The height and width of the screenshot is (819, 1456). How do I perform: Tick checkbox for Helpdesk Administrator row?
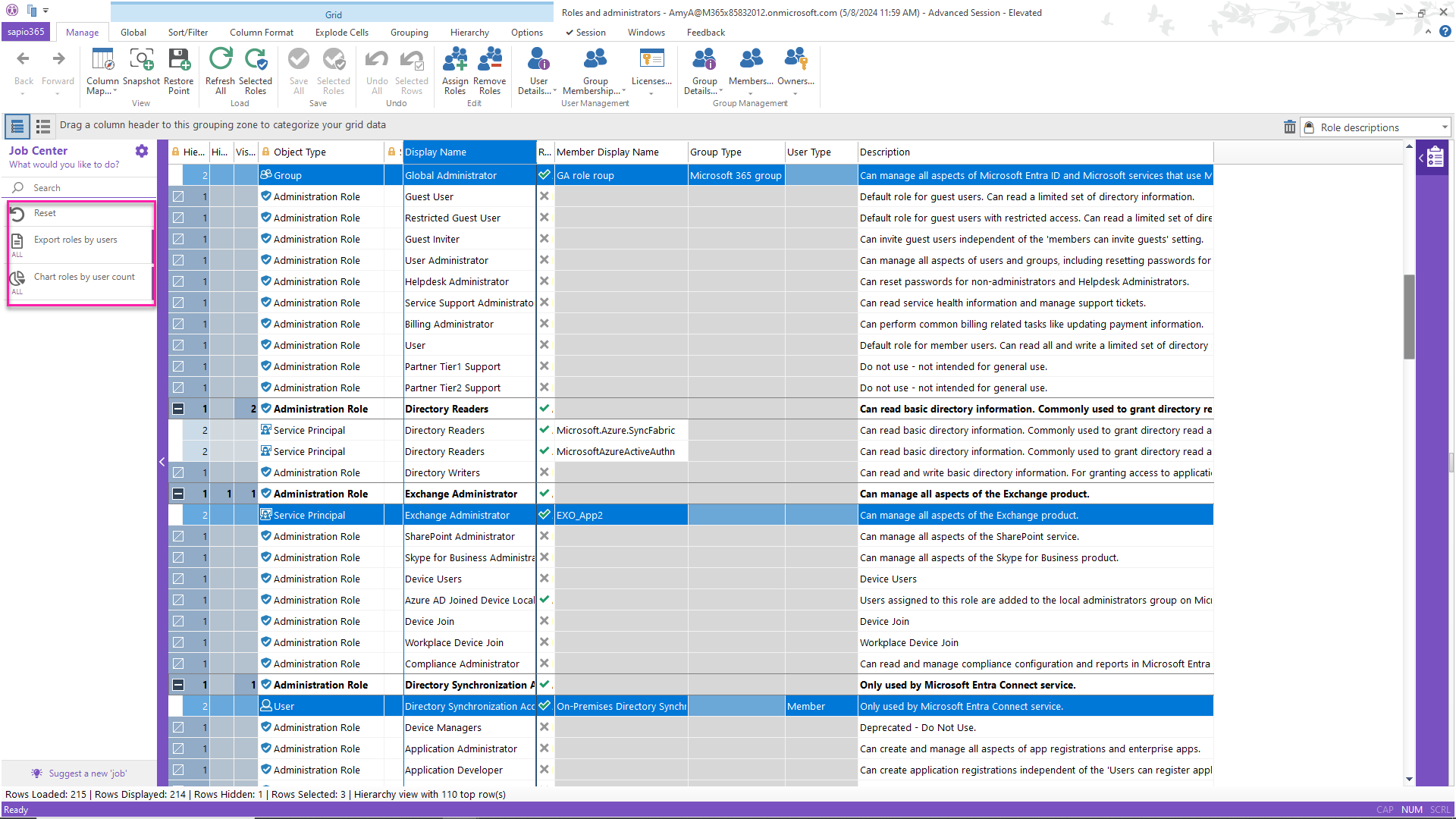pos(178,281)
